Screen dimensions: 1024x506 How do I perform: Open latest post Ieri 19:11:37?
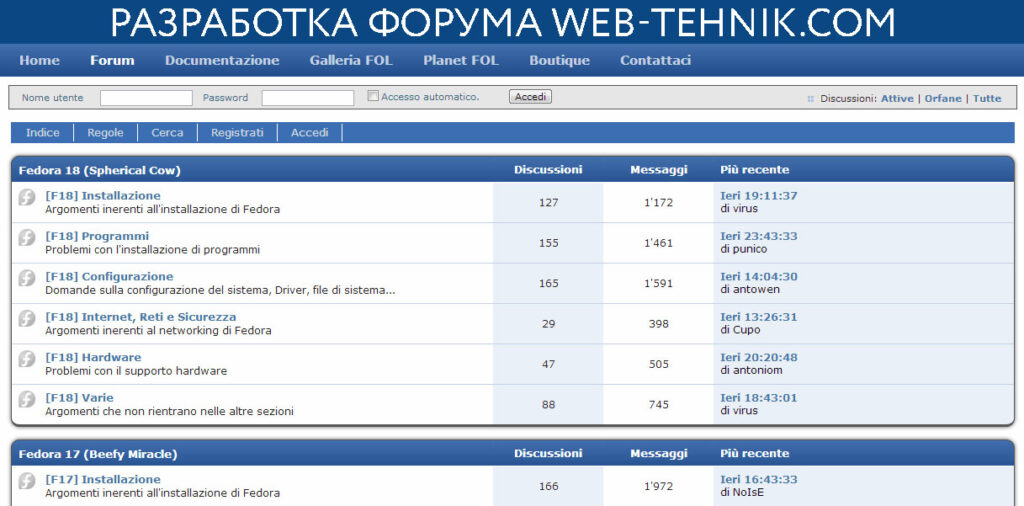758,196
